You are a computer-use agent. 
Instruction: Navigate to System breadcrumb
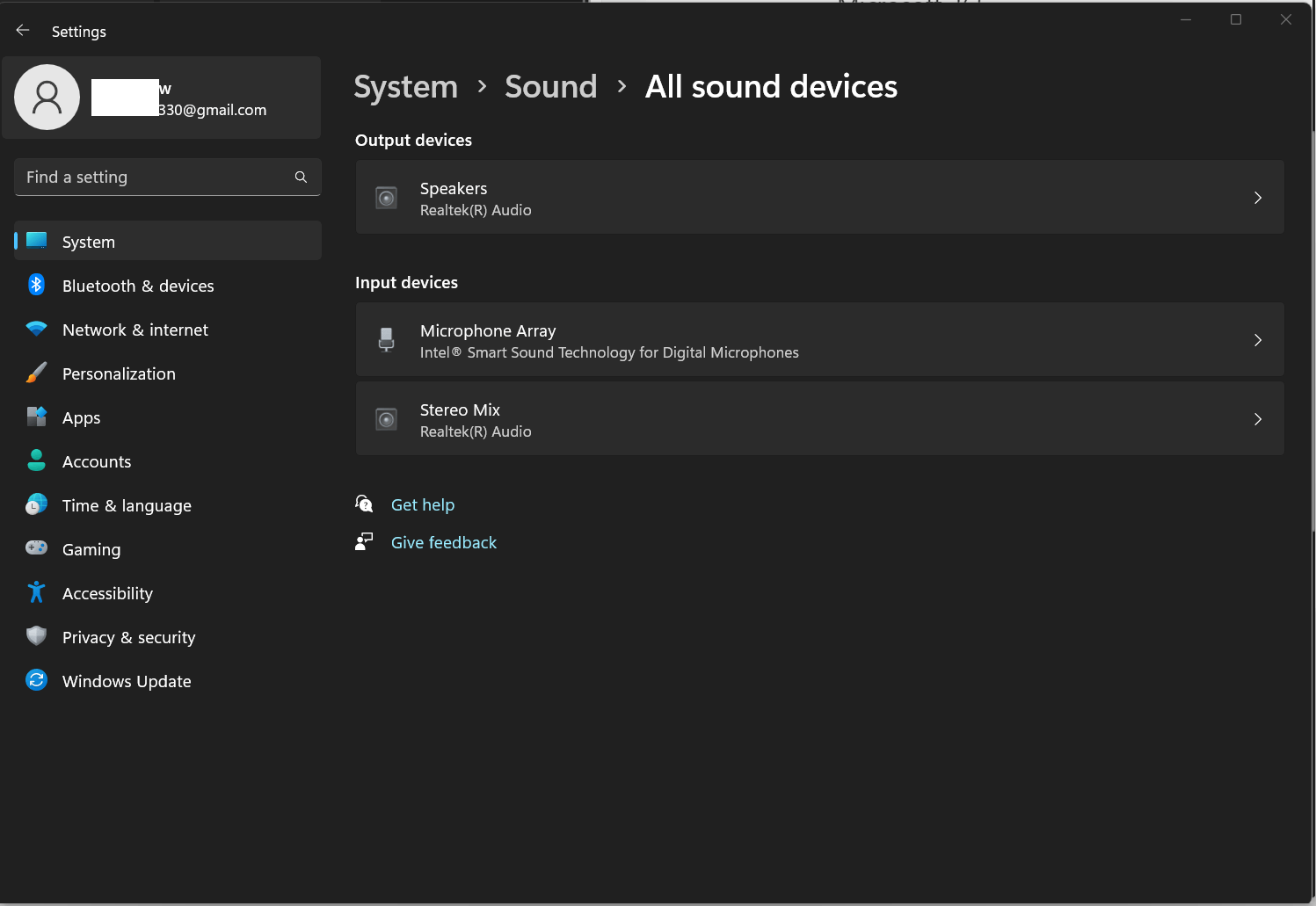coord(406,86)
